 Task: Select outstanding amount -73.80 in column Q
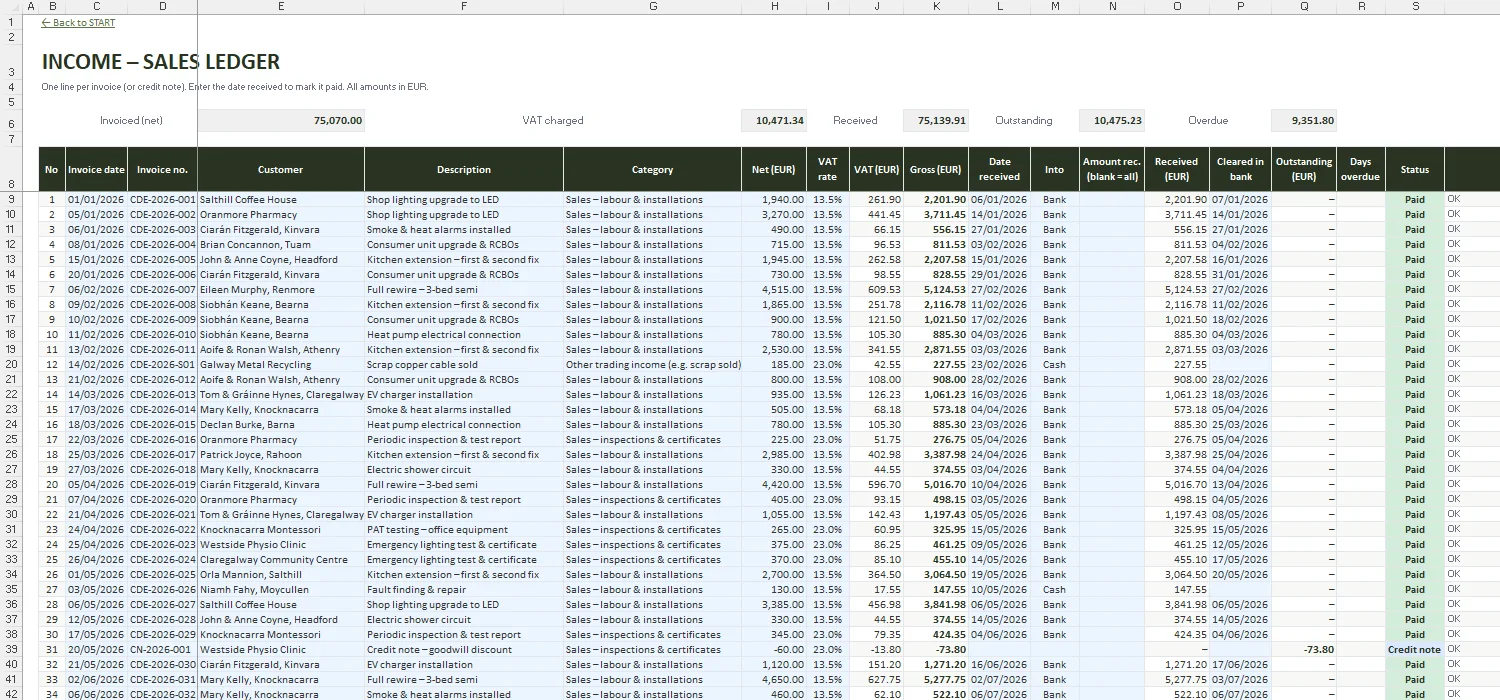coord(1304,650)
